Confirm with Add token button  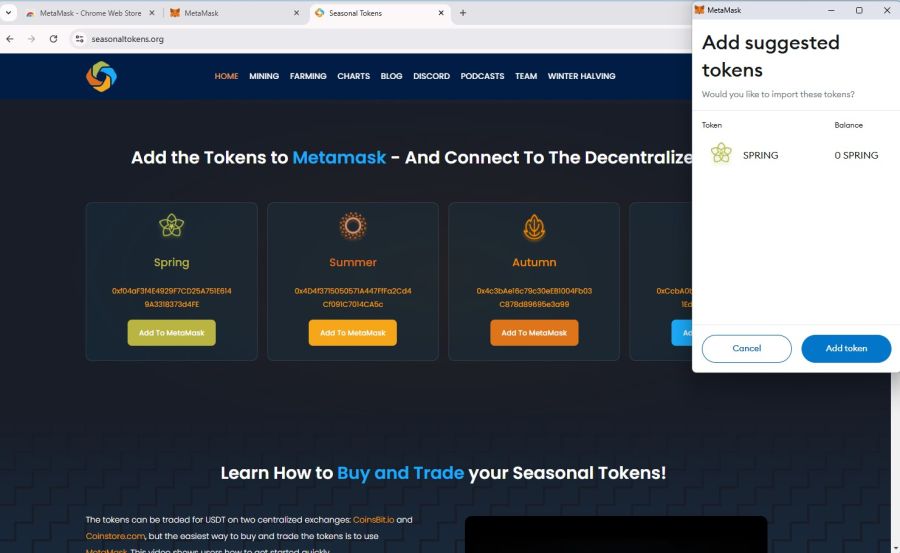pos(846,349)
